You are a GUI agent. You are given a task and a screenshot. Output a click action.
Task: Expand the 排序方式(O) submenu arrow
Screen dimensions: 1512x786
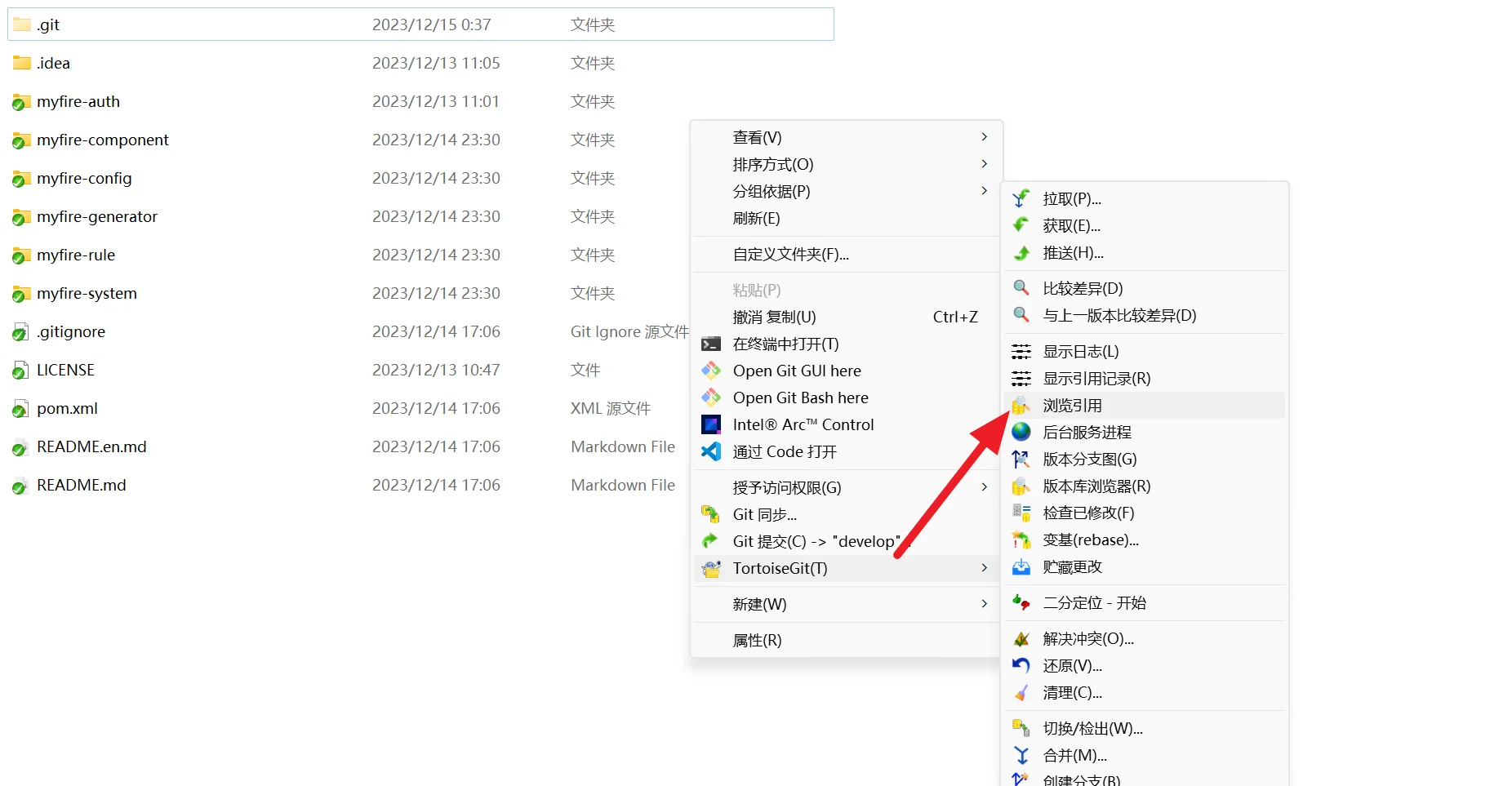click(984, 164)
